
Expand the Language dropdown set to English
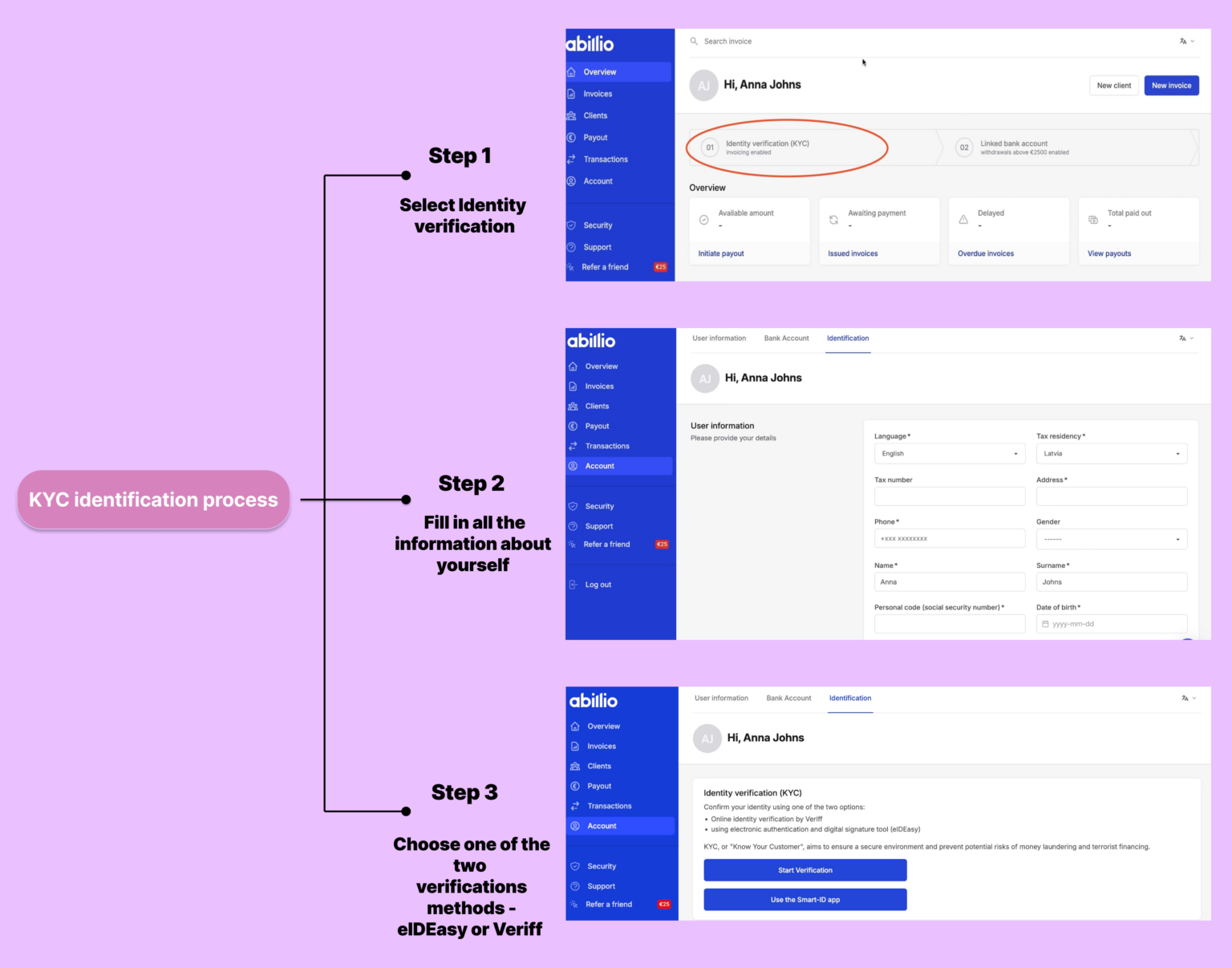950,454
